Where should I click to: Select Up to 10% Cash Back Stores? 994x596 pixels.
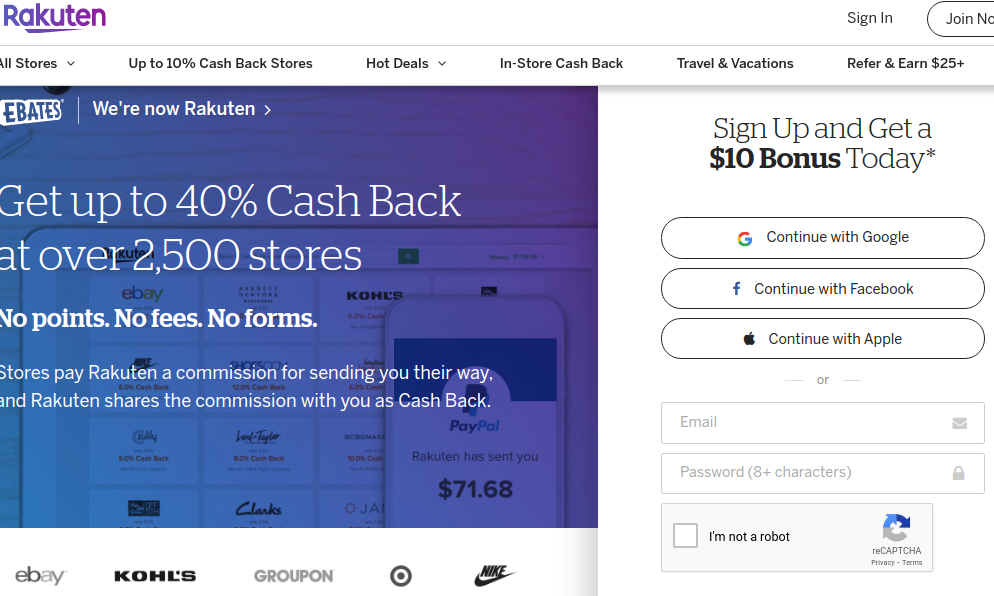coord(221,63)
